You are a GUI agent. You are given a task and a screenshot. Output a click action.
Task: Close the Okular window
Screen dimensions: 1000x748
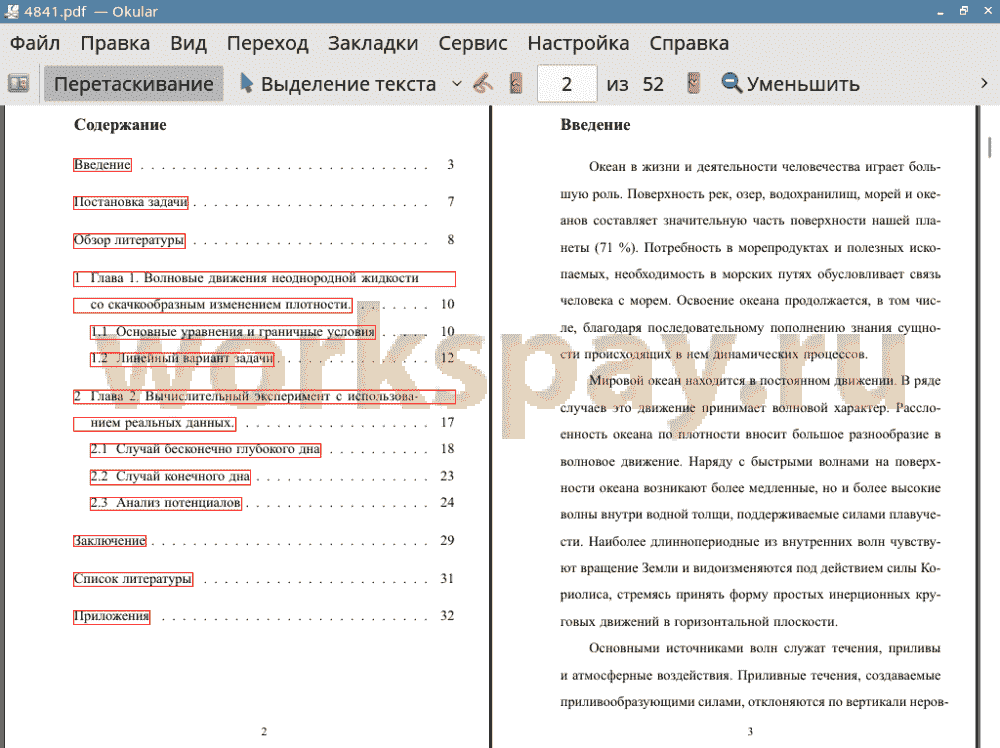pos(987,11)
